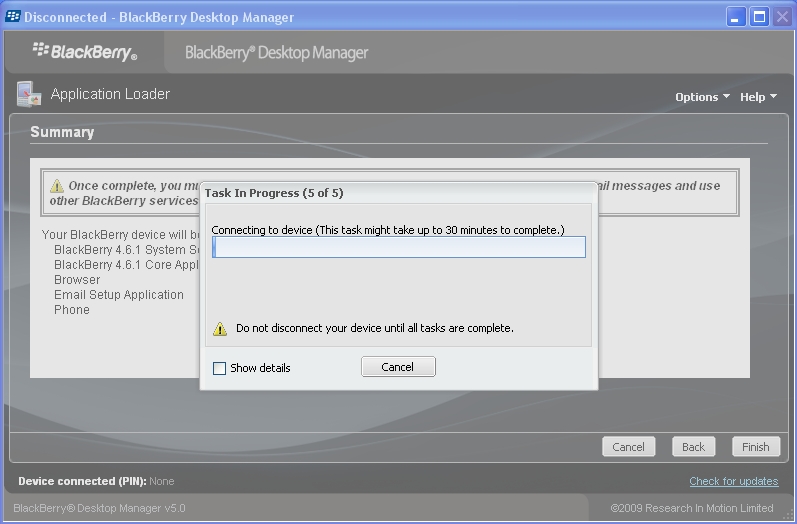This screenshot has height=524, width=797.
Task: Click the BlackBerry logo in header
Action: tap(85, 52)
